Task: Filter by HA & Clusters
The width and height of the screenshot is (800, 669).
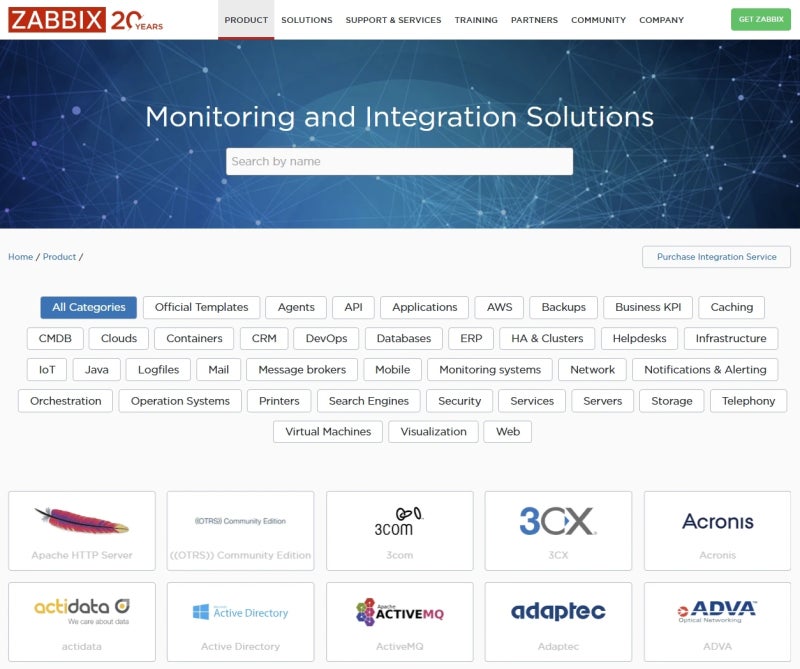Action: [x=547, y=338]
